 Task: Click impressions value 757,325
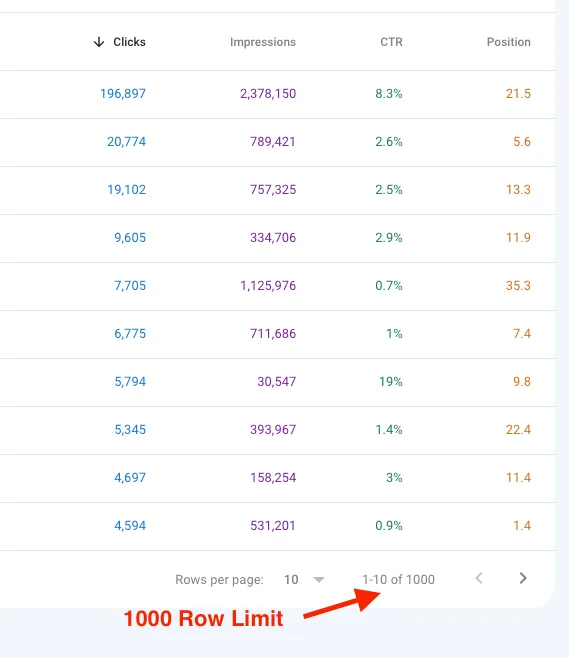tap(273, 190)
